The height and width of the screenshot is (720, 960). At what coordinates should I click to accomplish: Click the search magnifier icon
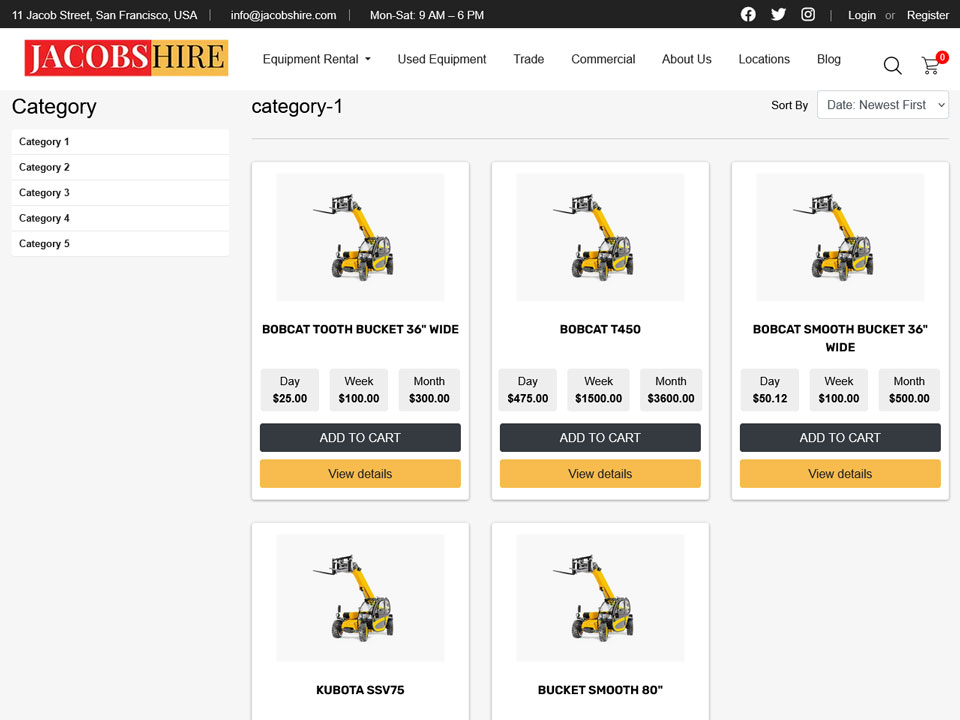click(x=892, y=65)
